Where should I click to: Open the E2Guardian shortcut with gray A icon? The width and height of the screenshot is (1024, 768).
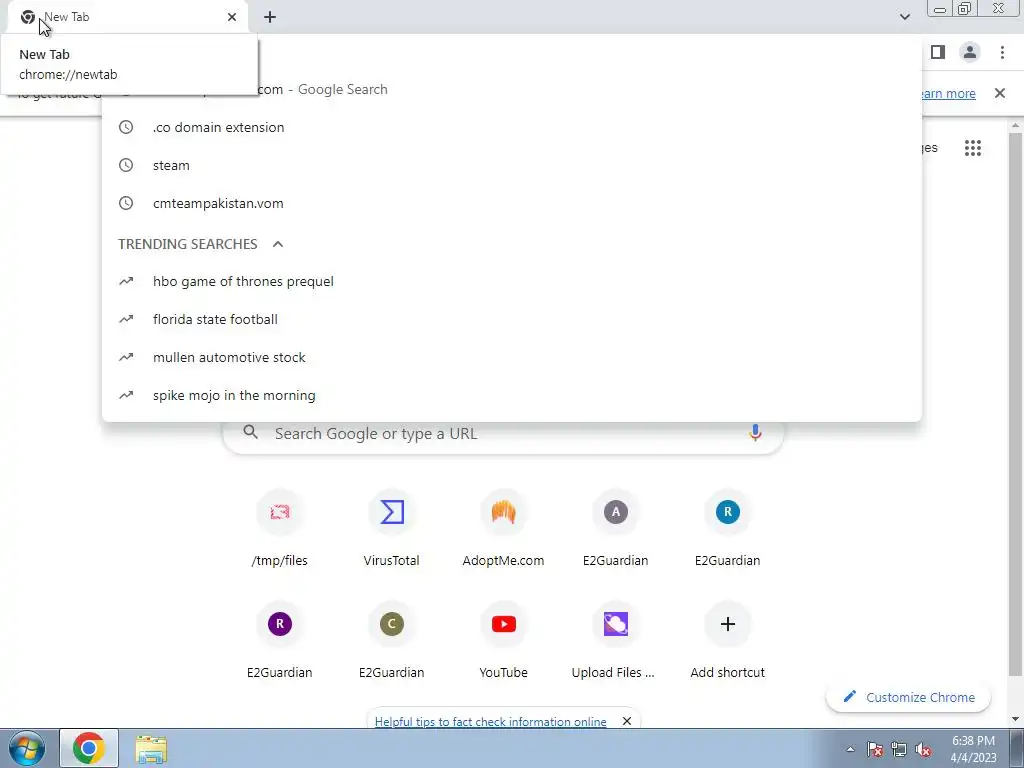615,530
